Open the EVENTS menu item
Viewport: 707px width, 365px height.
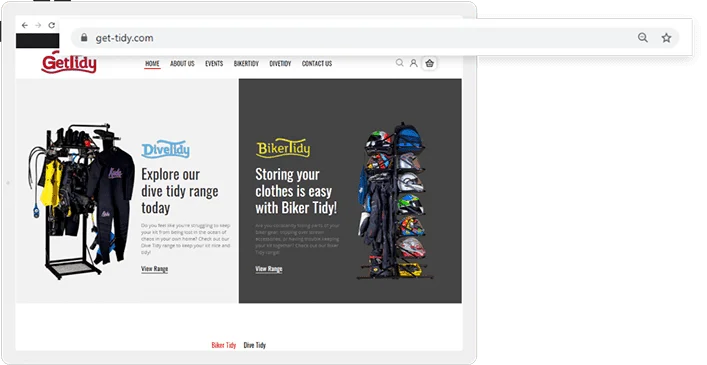(x=214, y=64)
